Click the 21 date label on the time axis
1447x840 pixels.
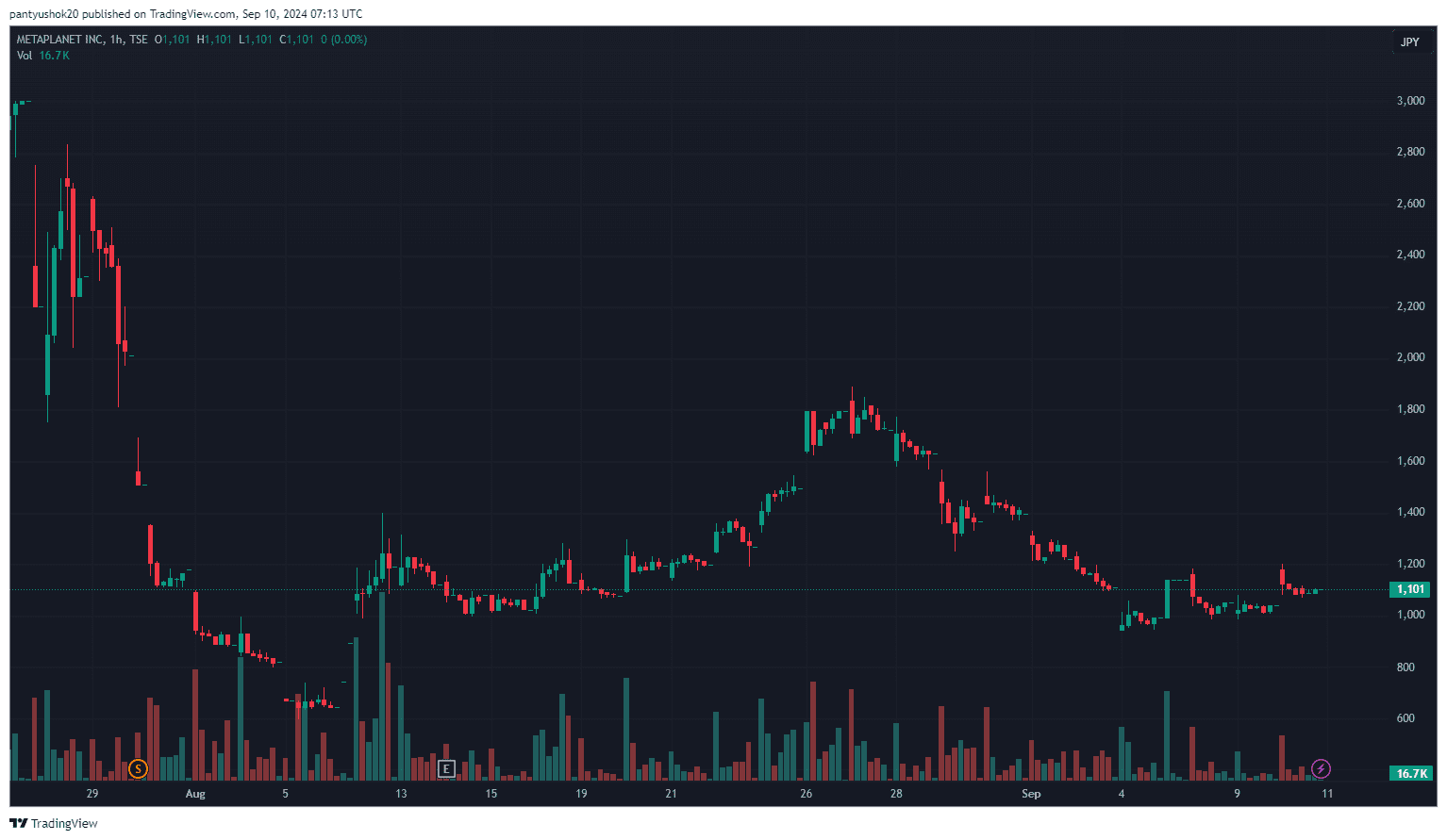click(671, 794)
